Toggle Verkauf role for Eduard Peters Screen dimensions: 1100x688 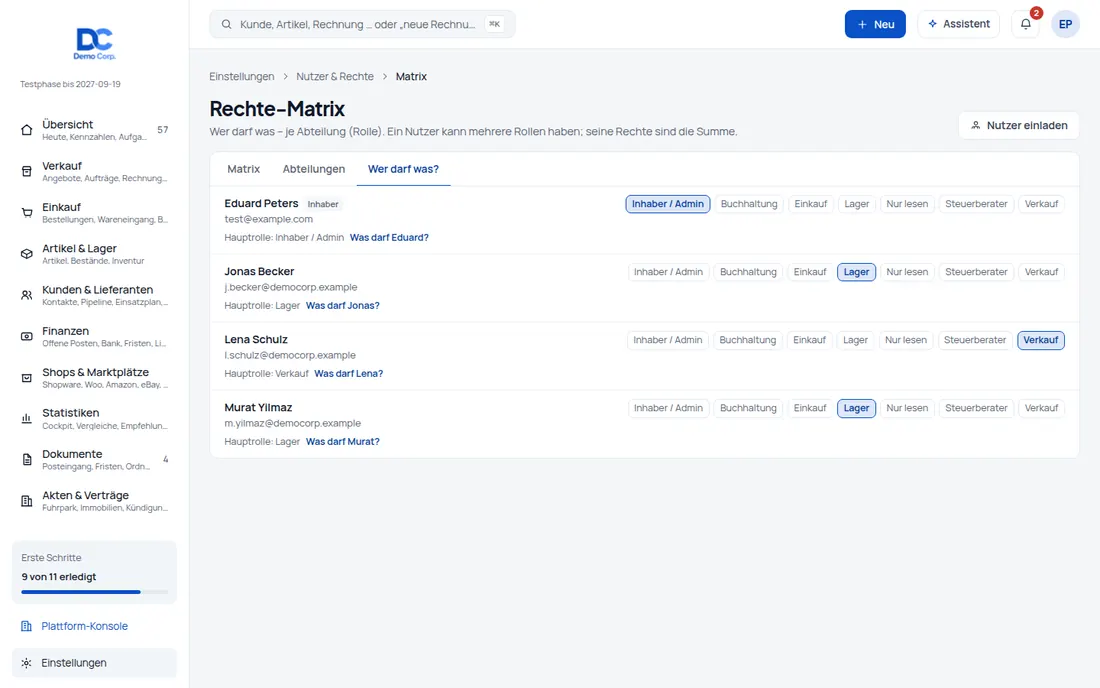pos(1041,204)
